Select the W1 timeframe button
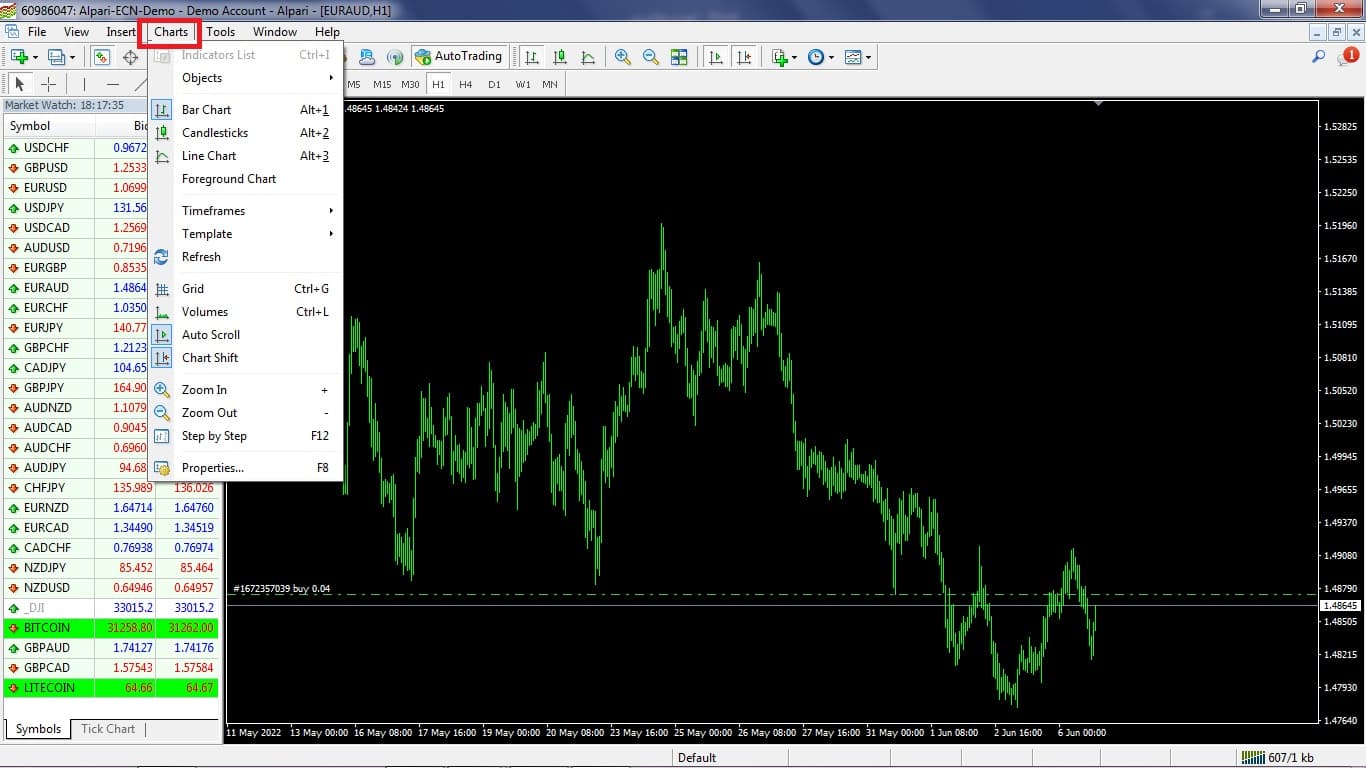 pyautogui.click(x=523, y=85)
